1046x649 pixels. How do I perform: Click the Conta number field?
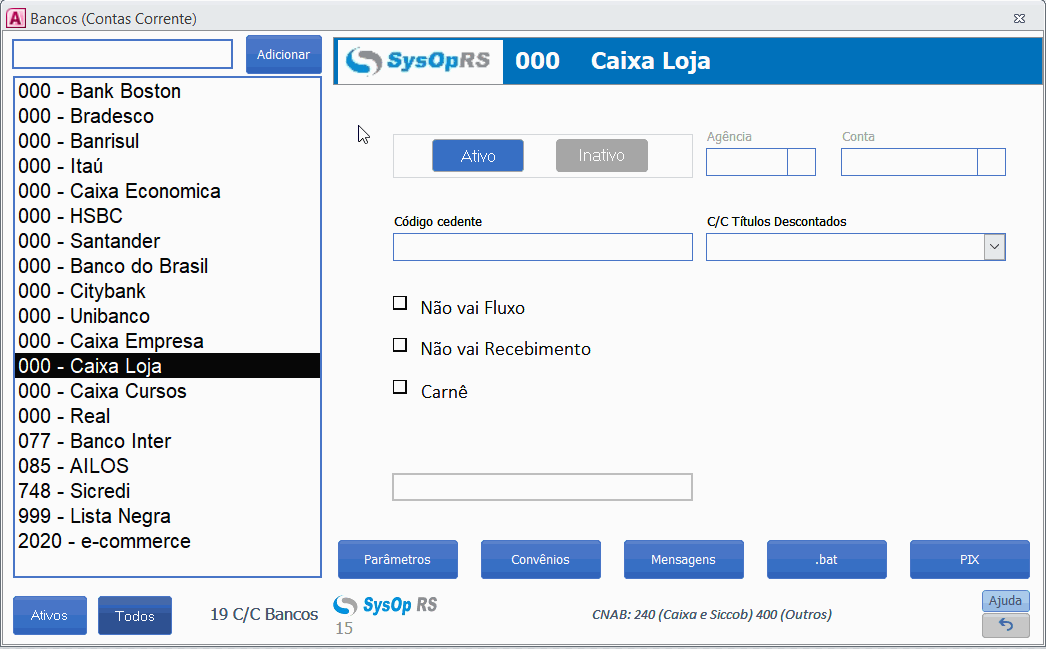tap(909, 162)
